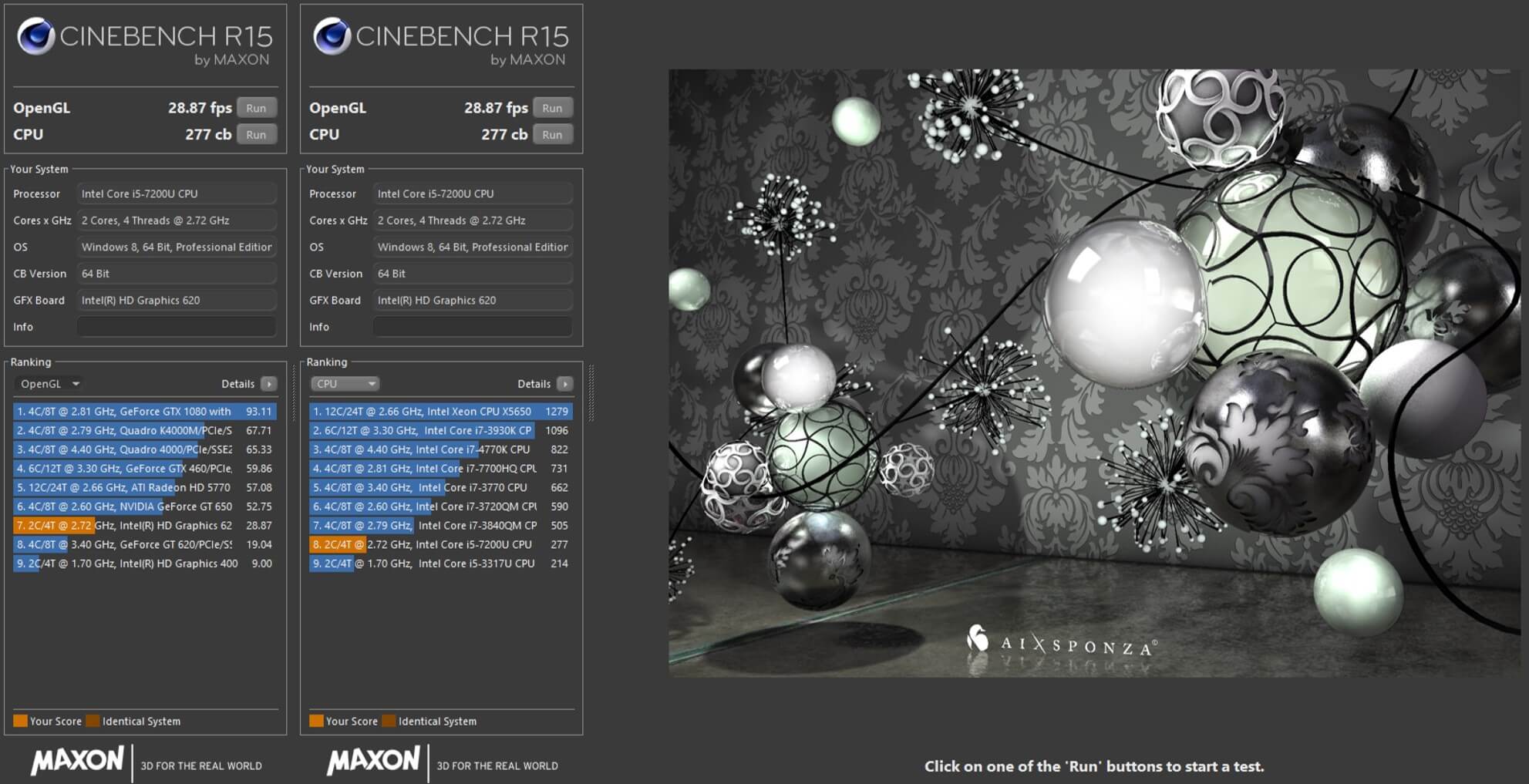Click Processor field in left panel
The image size is (1529, 784).
[x=177, y=193]
